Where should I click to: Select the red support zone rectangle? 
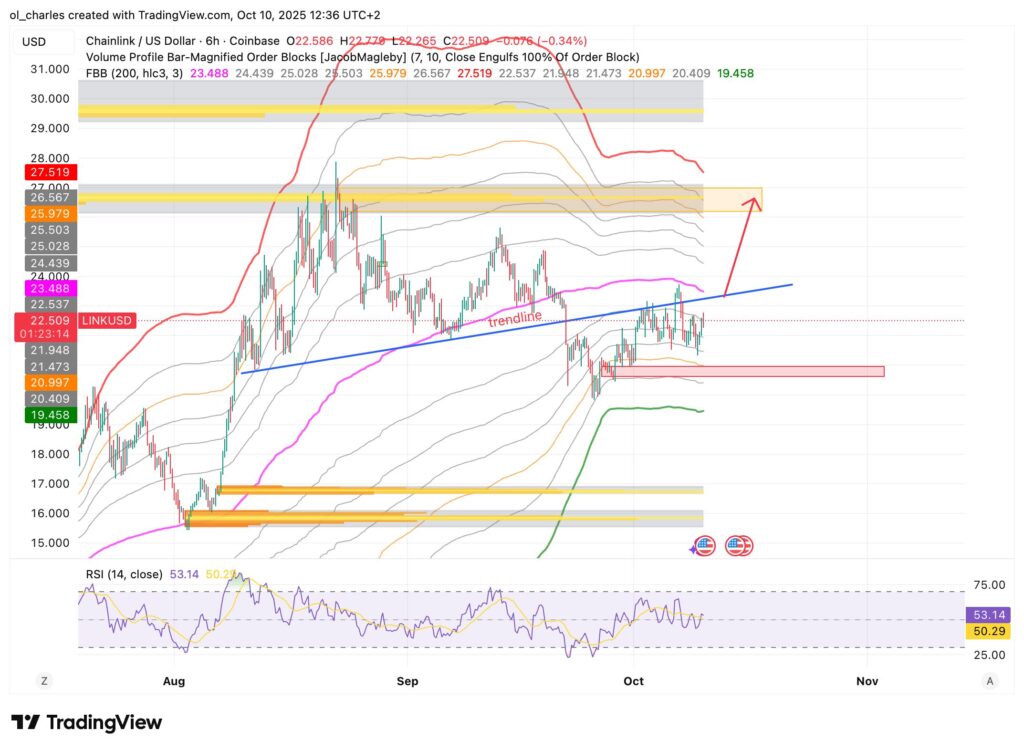(748, 372)
